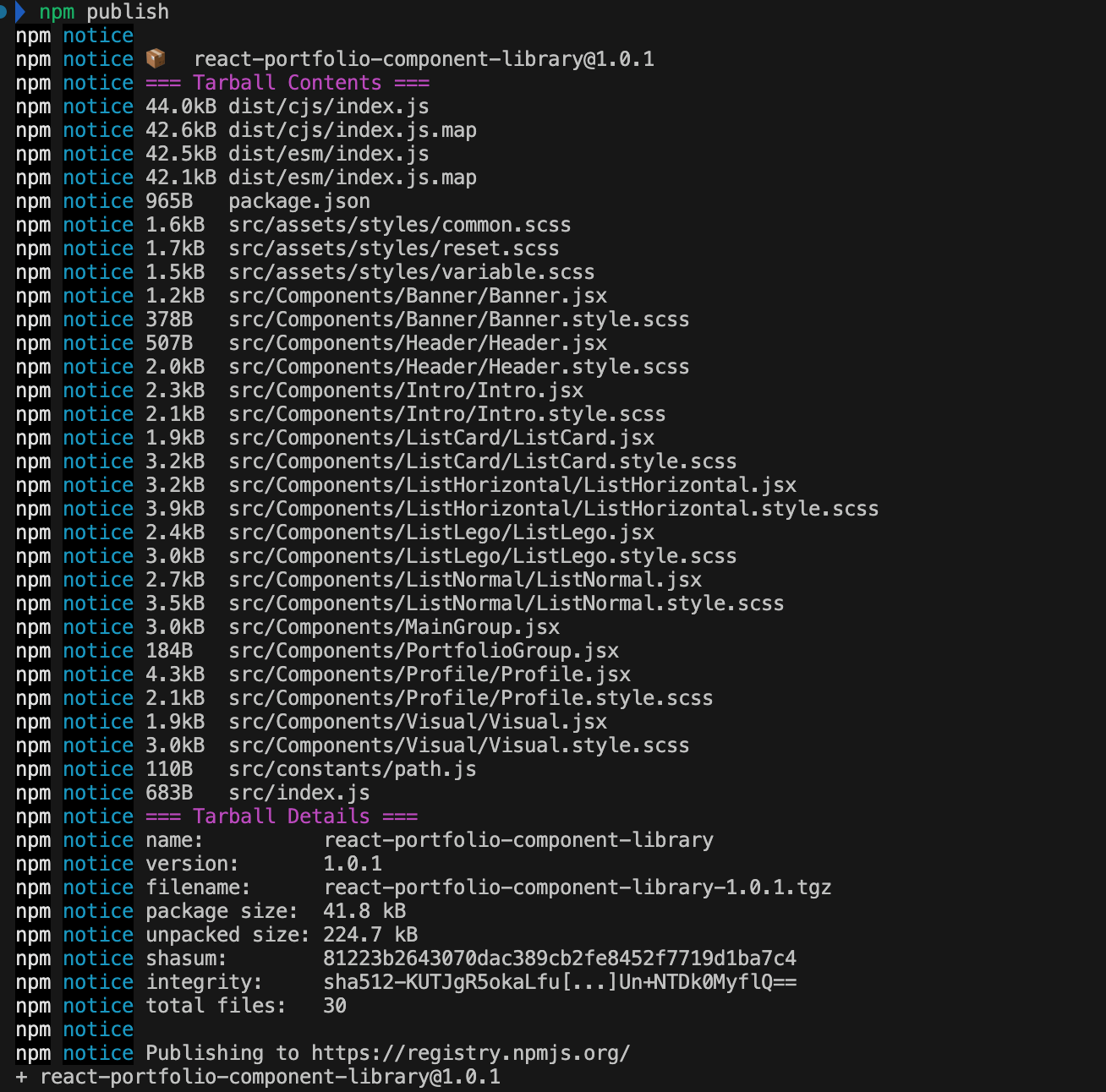Click the 44.0kB file size value
The image size is (1106, 1092).
click(181, 106)
